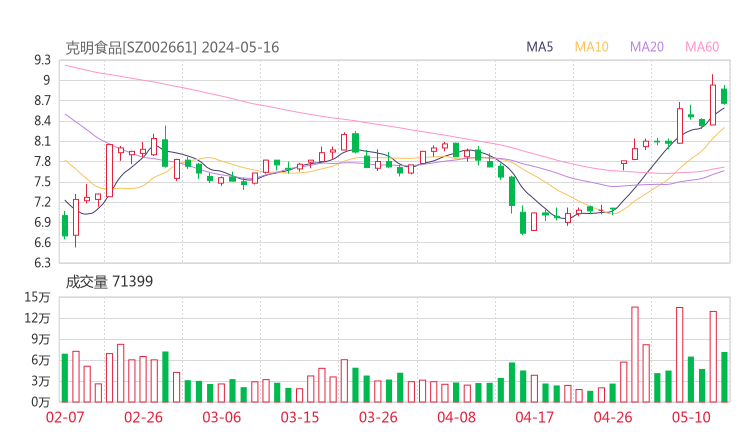Click the 03-06 date axis label

(222, 417)
